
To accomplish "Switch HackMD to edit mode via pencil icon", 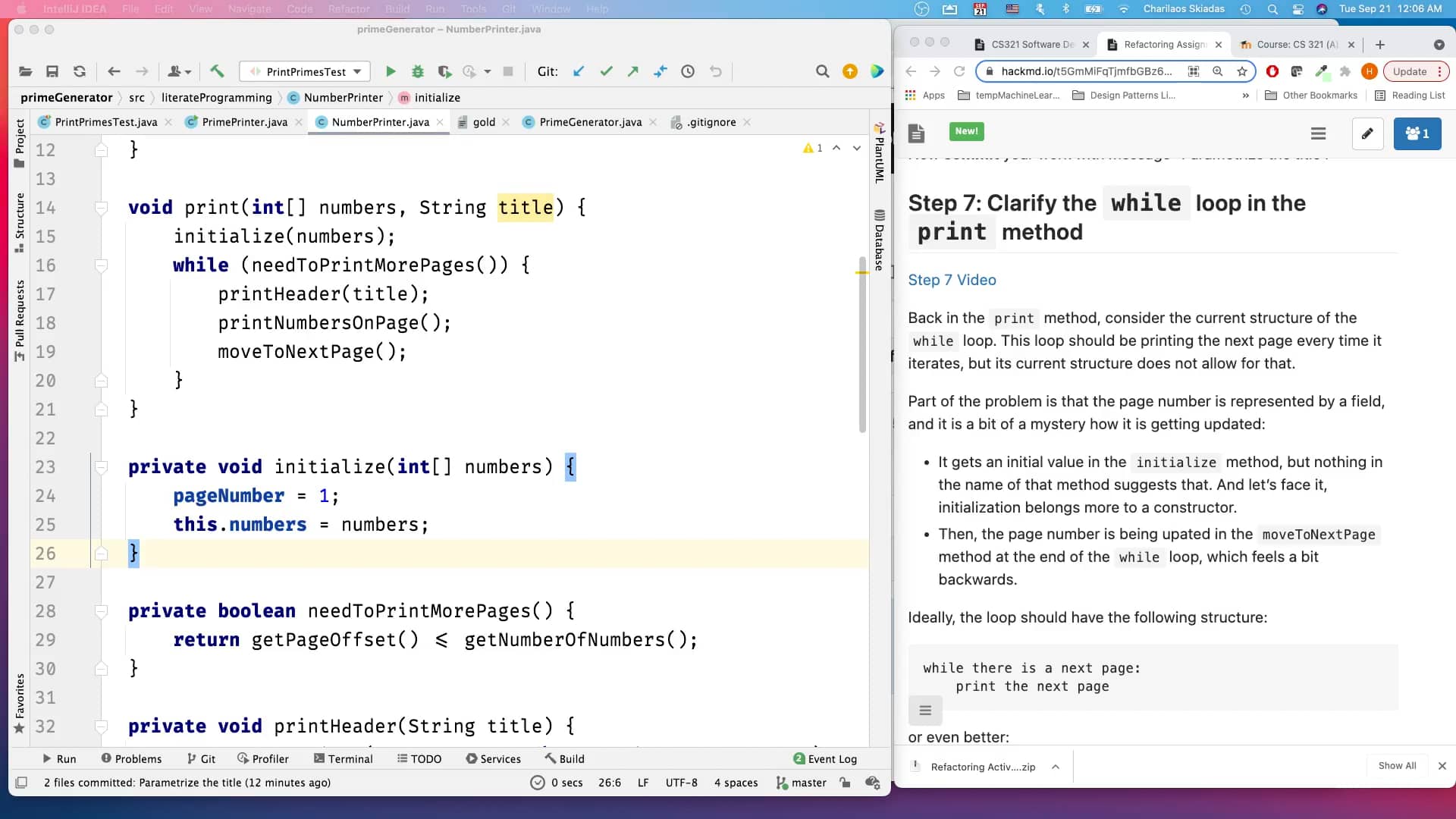I will [x=1368, y=133].
